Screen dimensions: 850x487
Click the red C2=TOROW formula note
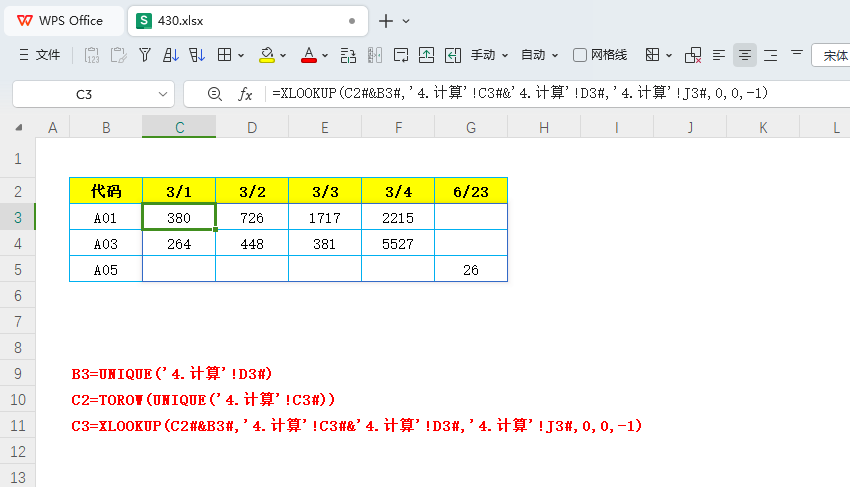(x=203, y=400)
